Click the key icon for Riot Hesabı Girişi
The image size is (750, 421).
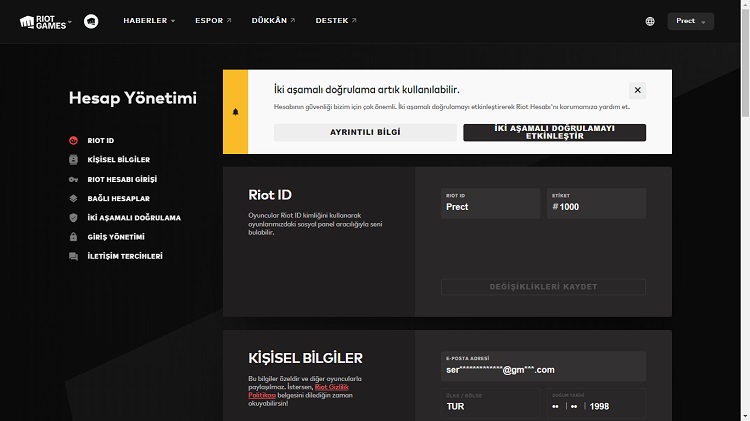[73, 179]
